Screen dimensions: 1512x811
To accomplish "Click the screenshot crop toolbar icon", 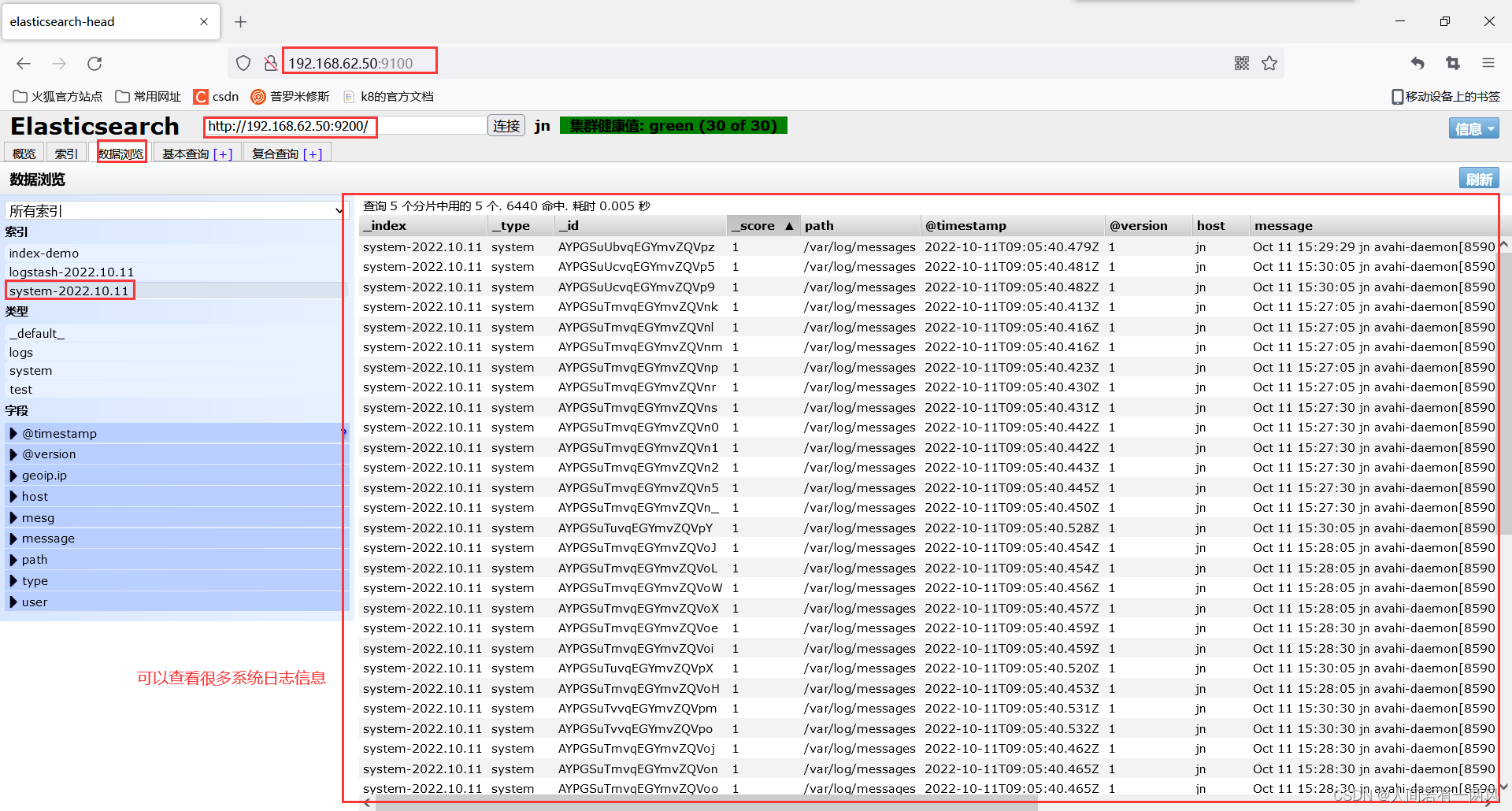I will (x=1453, y=63).
